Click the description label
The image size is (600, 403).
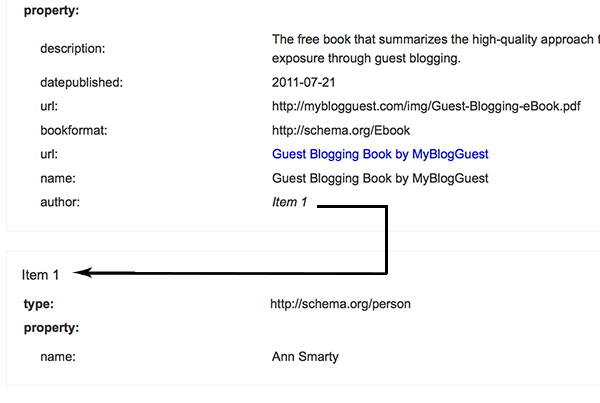pos(73,49)
